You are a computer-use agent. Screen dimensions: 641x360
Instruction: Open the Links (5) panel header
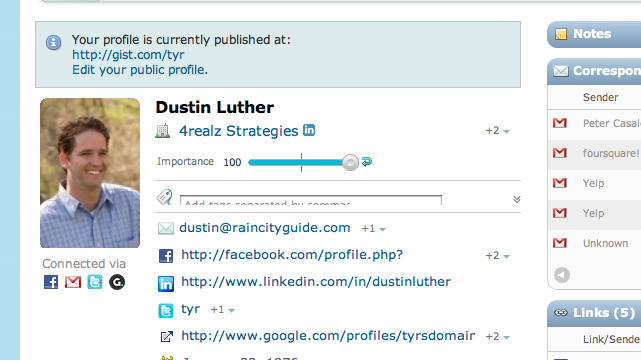(594, 313)
